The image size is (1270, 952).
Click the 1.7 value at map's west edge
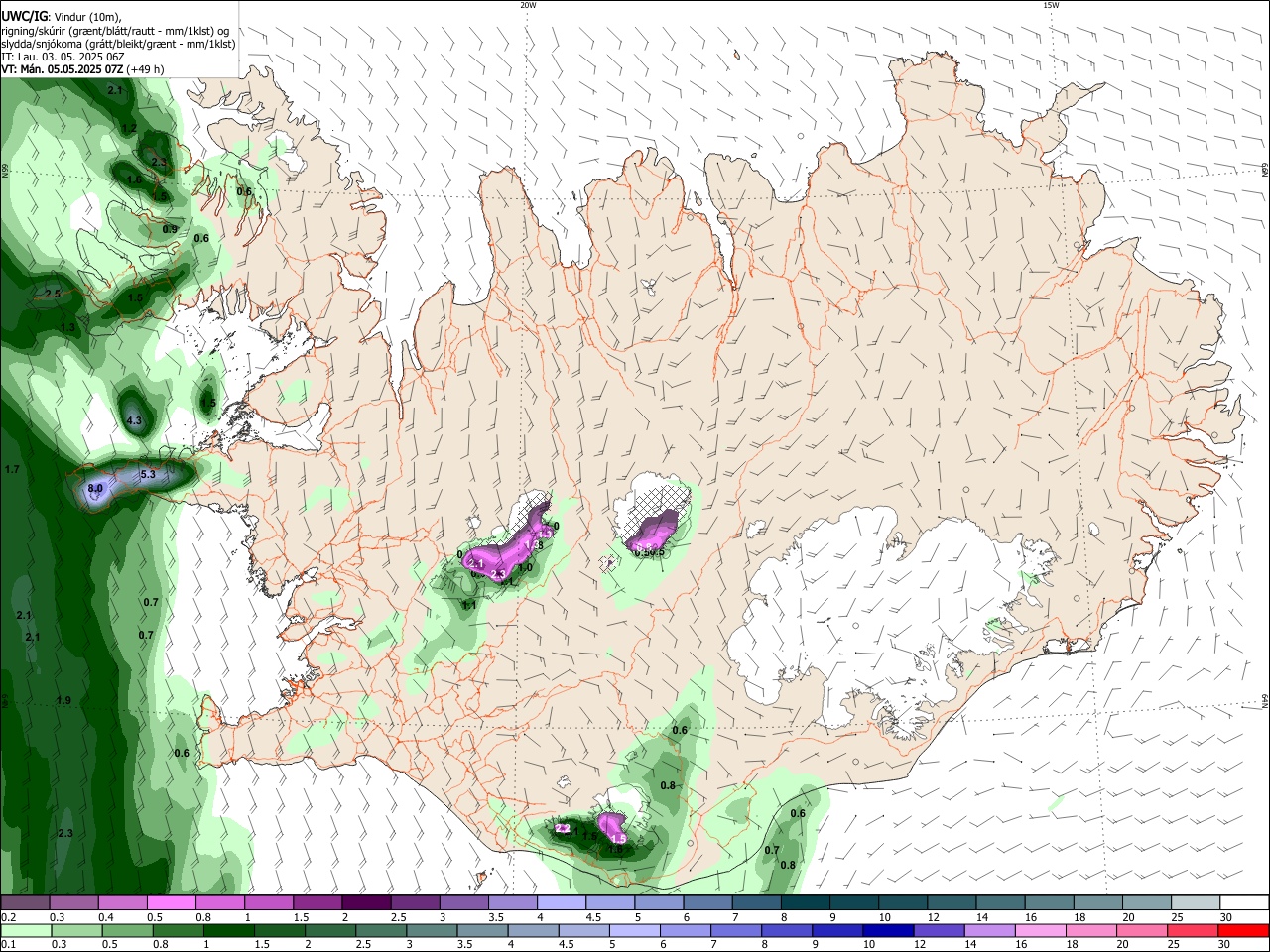tap(12, 469)
